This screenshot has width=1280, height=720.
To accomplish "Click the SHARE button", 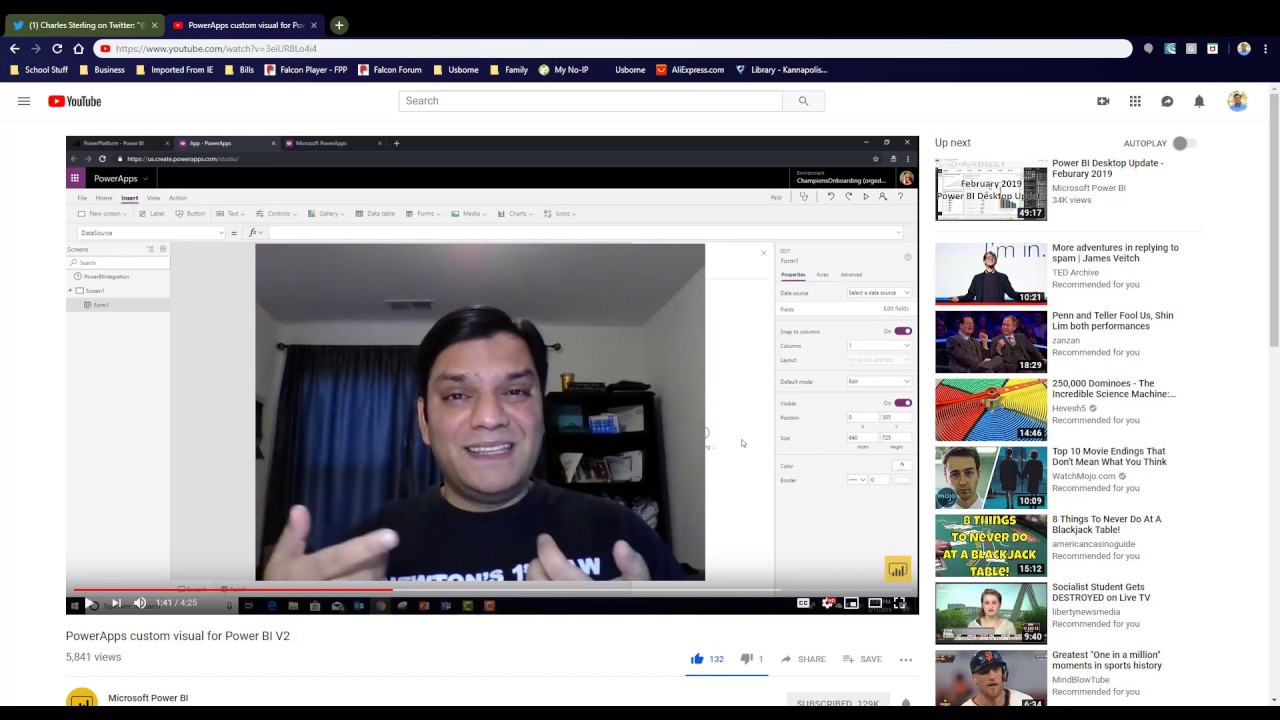I will pos(803,659).
